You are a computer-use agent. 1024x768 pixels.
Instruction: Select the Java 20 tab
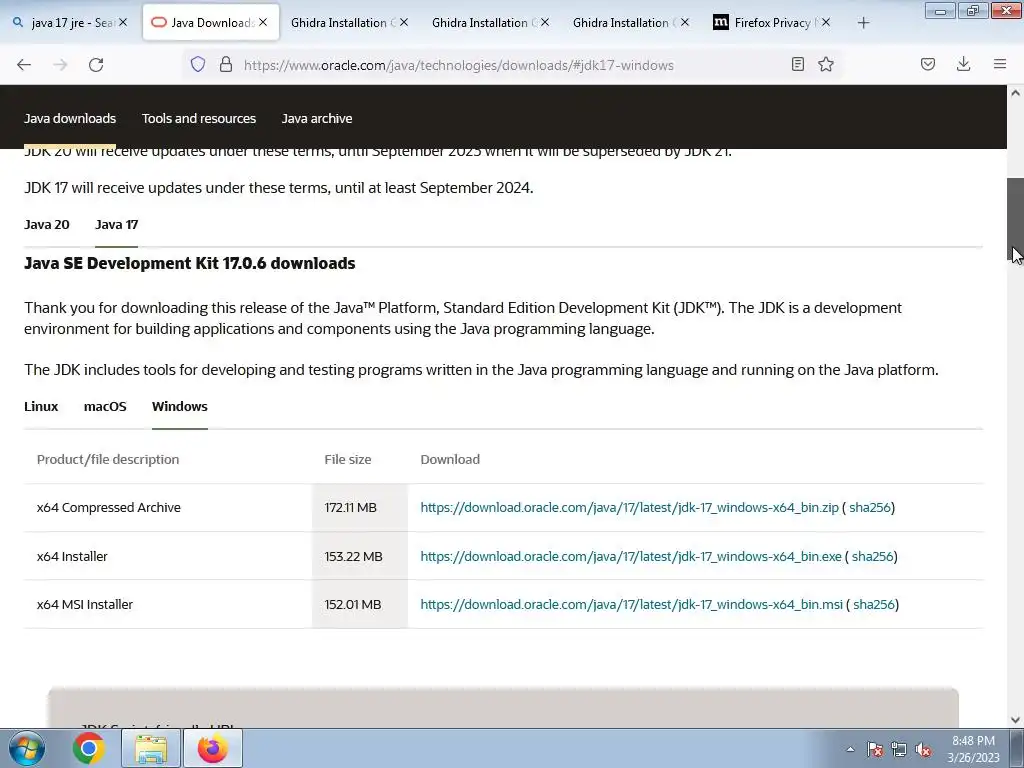46,224
